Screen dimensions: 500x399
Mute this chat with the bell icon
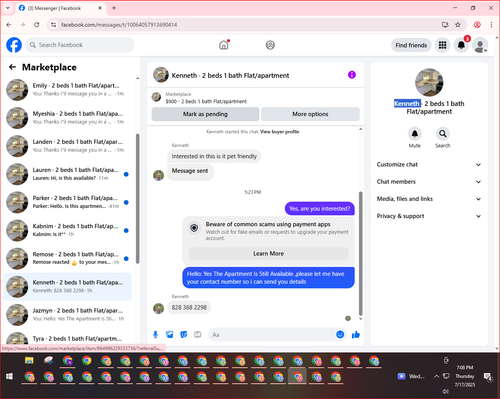(414, 134)
